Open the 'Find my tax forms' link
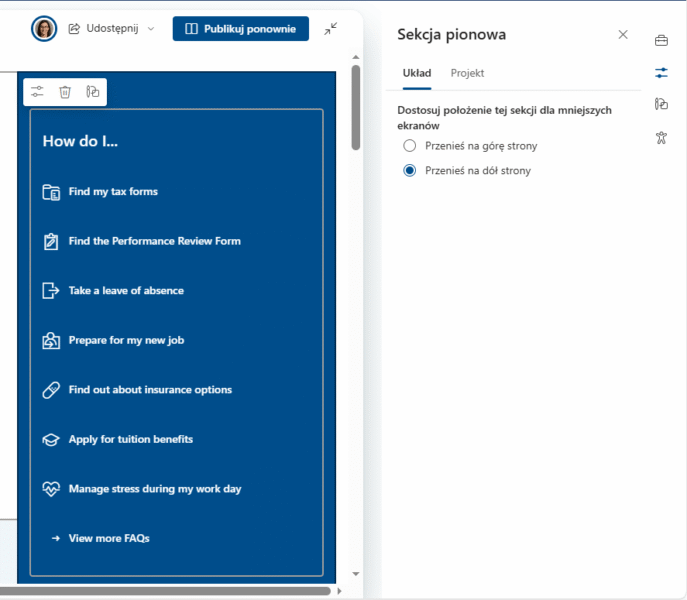The width and height of the screenshot is (687, 600). 112,191
